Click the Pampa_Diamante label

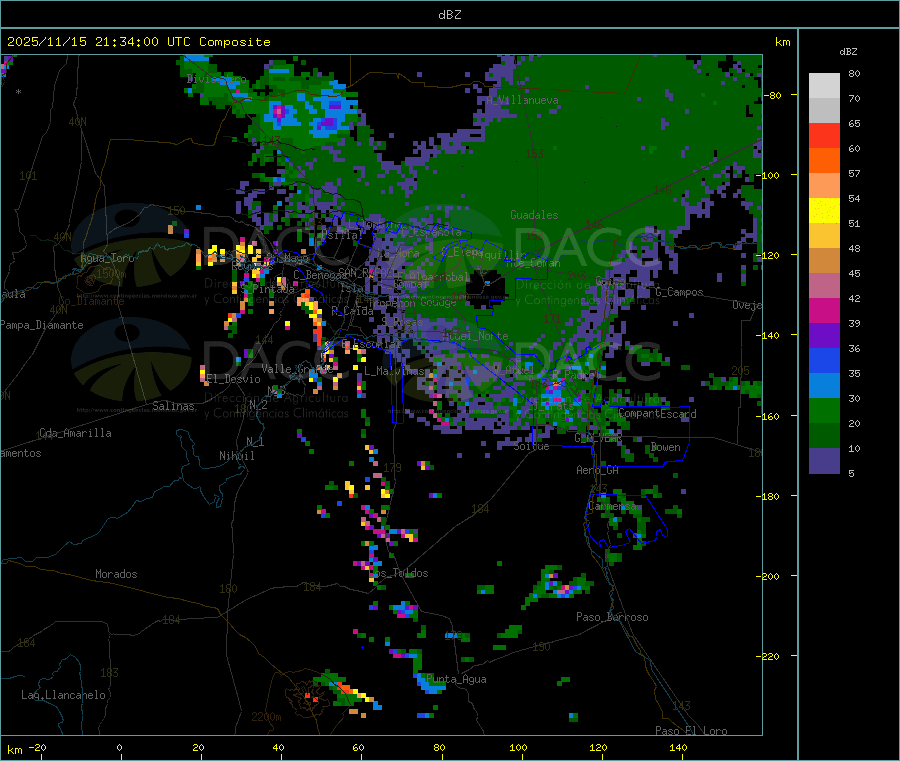(x=41, y=325)
